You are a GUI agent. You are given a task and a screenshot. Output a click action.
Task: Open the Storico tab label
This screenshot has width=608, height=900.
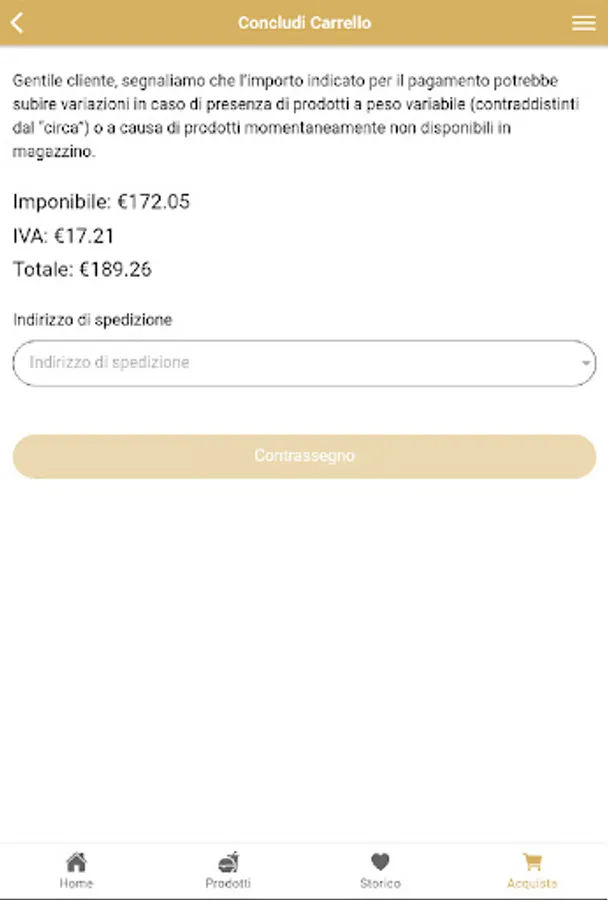380,884
